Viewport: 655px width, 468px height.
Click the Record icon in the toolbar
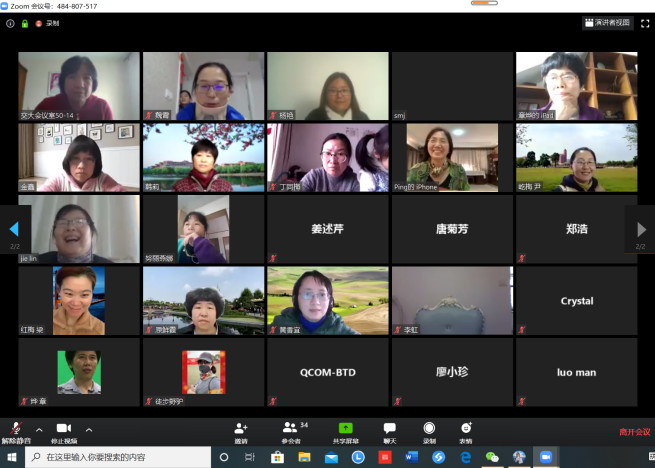coord(429,428)
